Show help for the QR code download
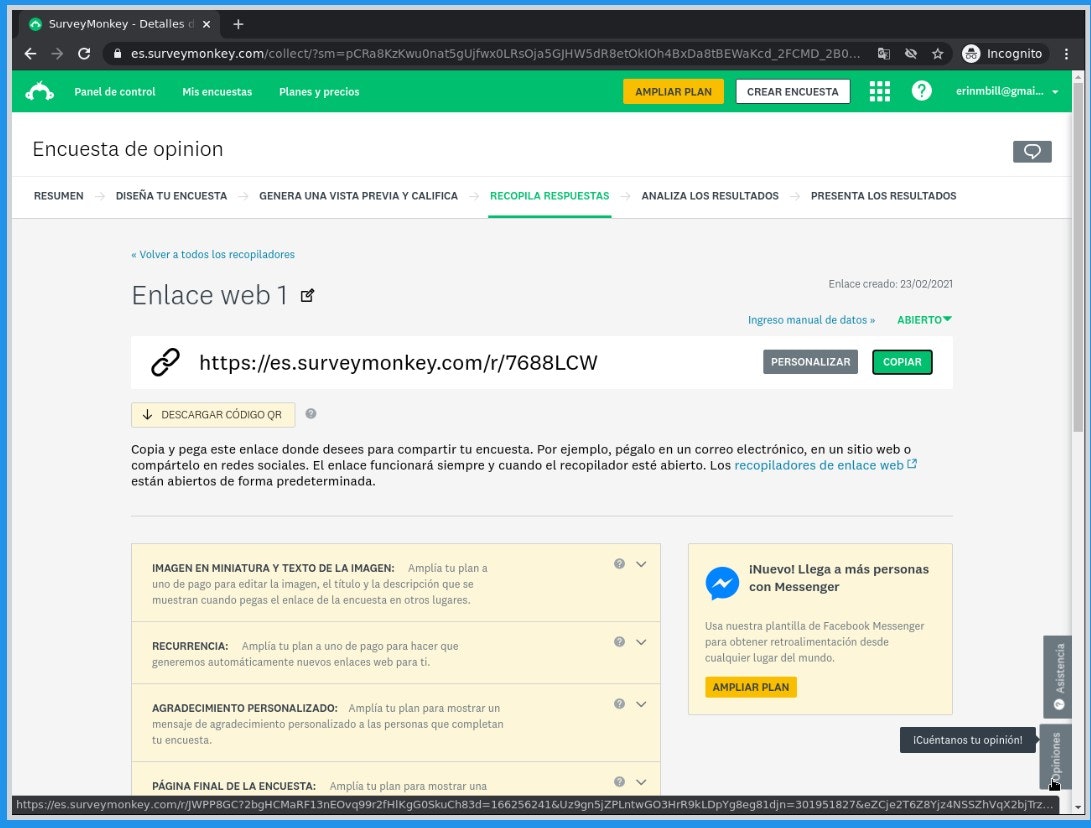 pos(311,413)
